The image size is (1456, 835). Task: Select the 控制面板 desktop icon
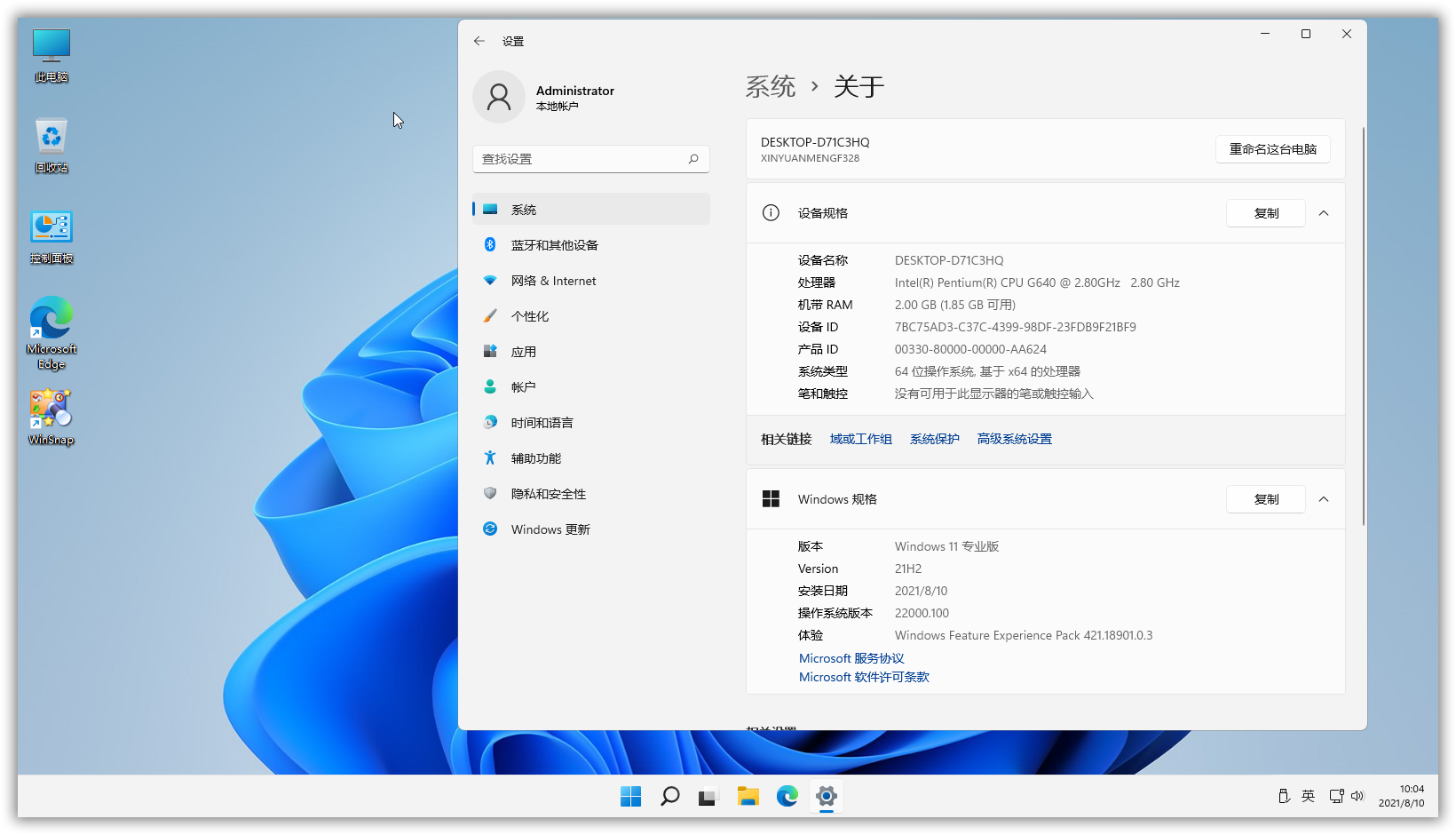pyautogui.click(x=51, y=237)
